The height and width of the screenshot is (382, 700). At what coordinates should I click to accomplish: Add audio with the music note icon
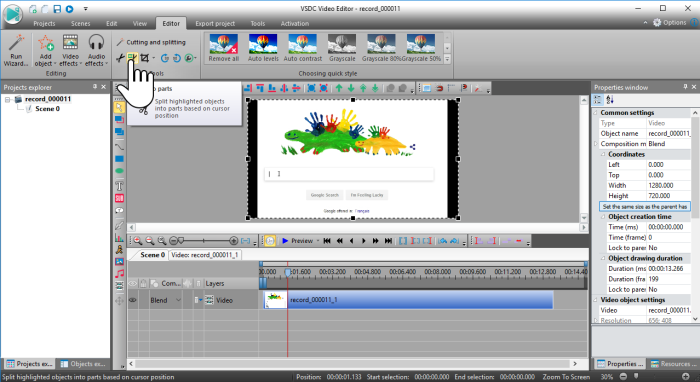coord(119,274)
